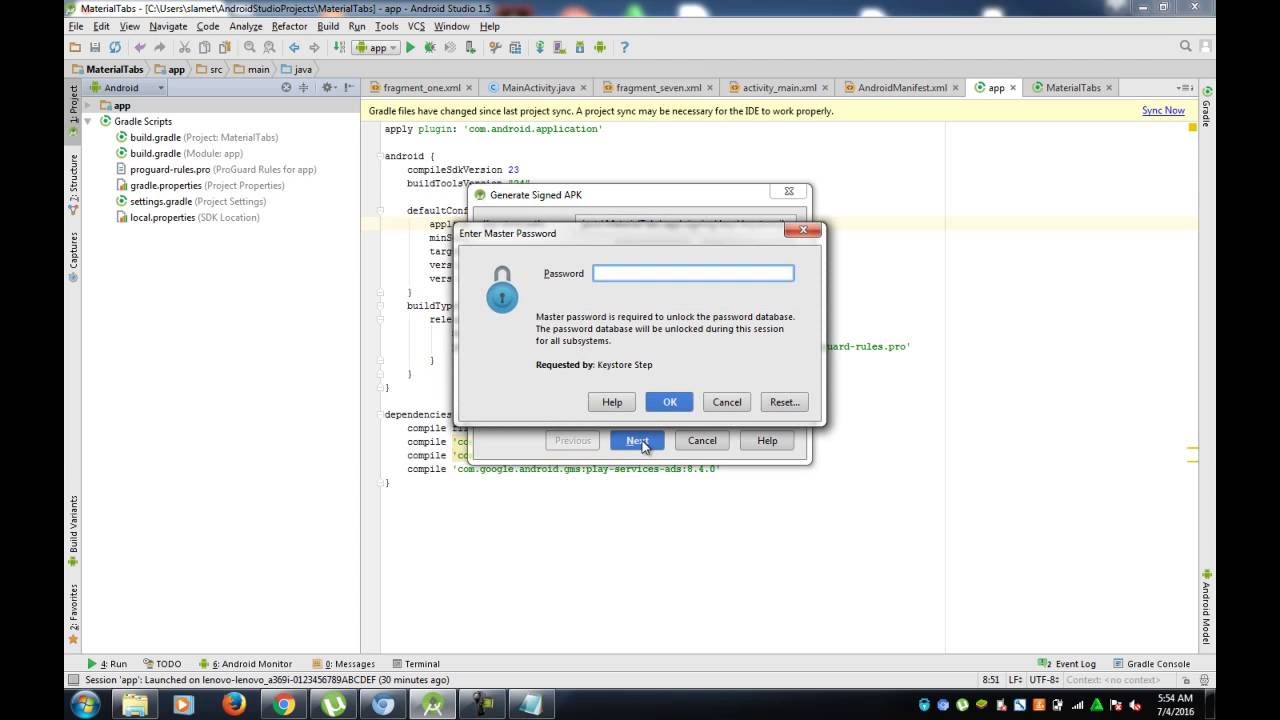
Task: Open the app run configuration dropdown
Action: click(x=376, y=47)
